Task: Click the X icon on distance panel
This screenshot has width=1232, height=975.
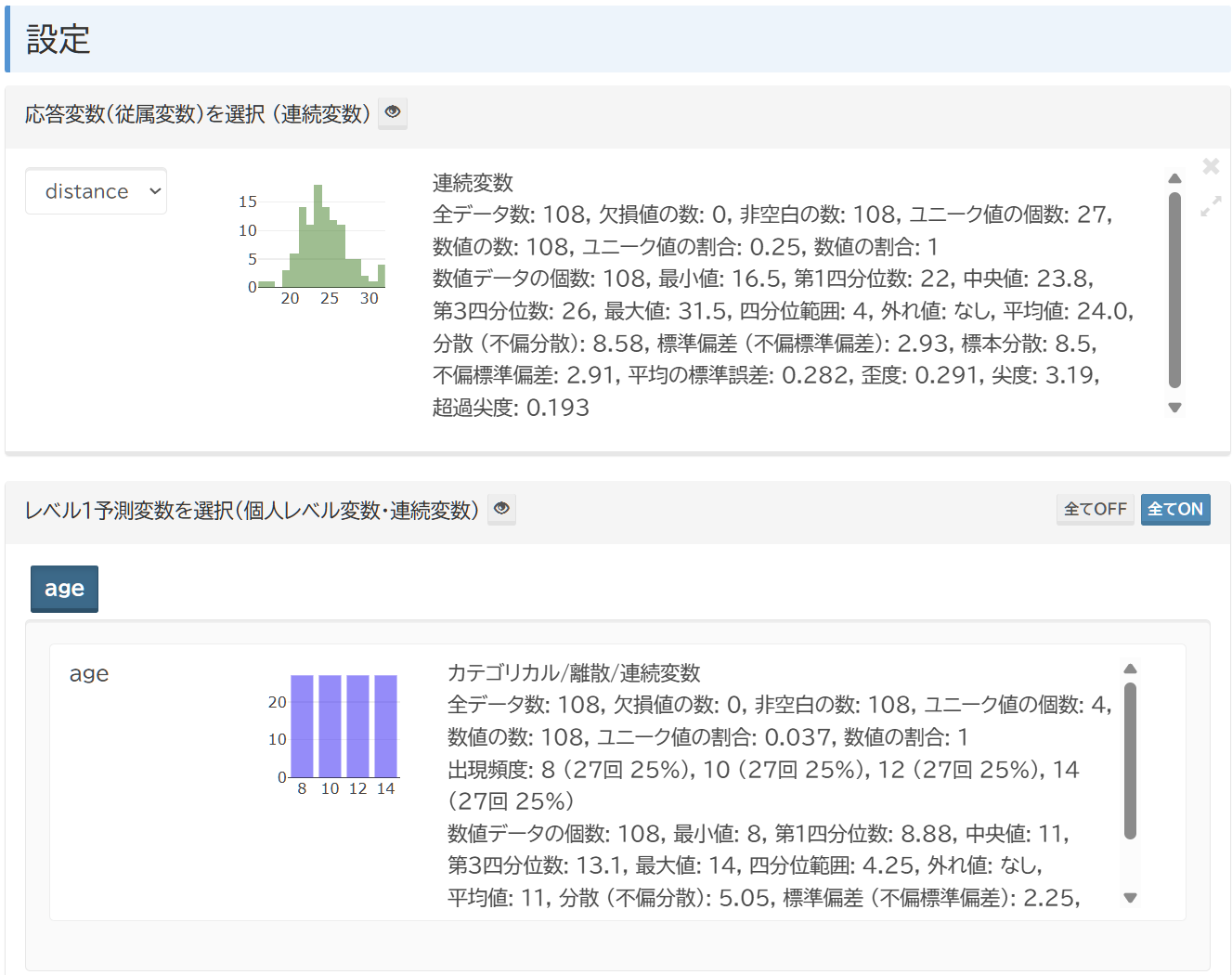Action: [x=1211, y=166]
